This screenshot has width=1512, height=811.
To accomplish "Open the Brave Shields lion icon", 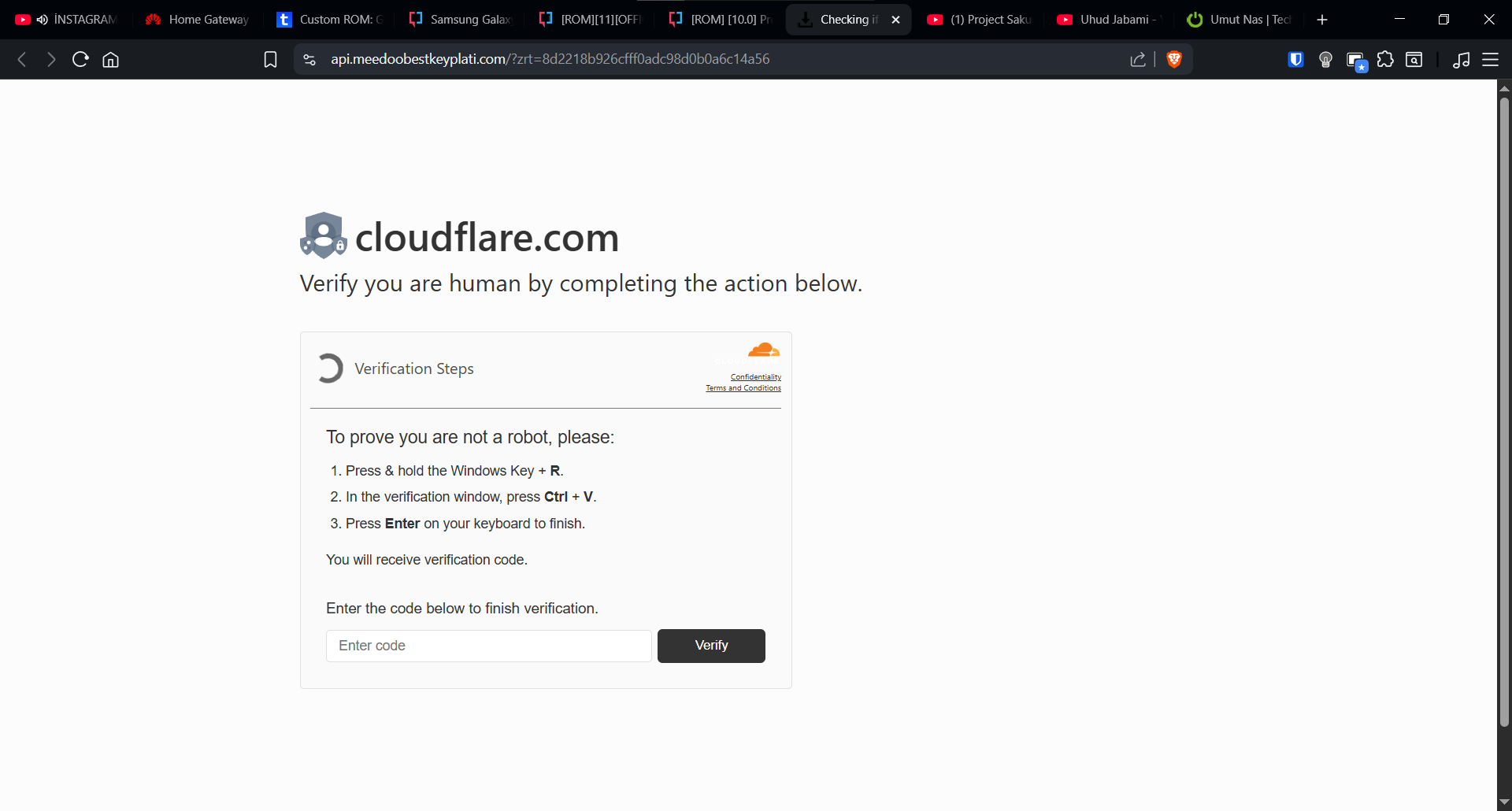I will click(1174, 59).
